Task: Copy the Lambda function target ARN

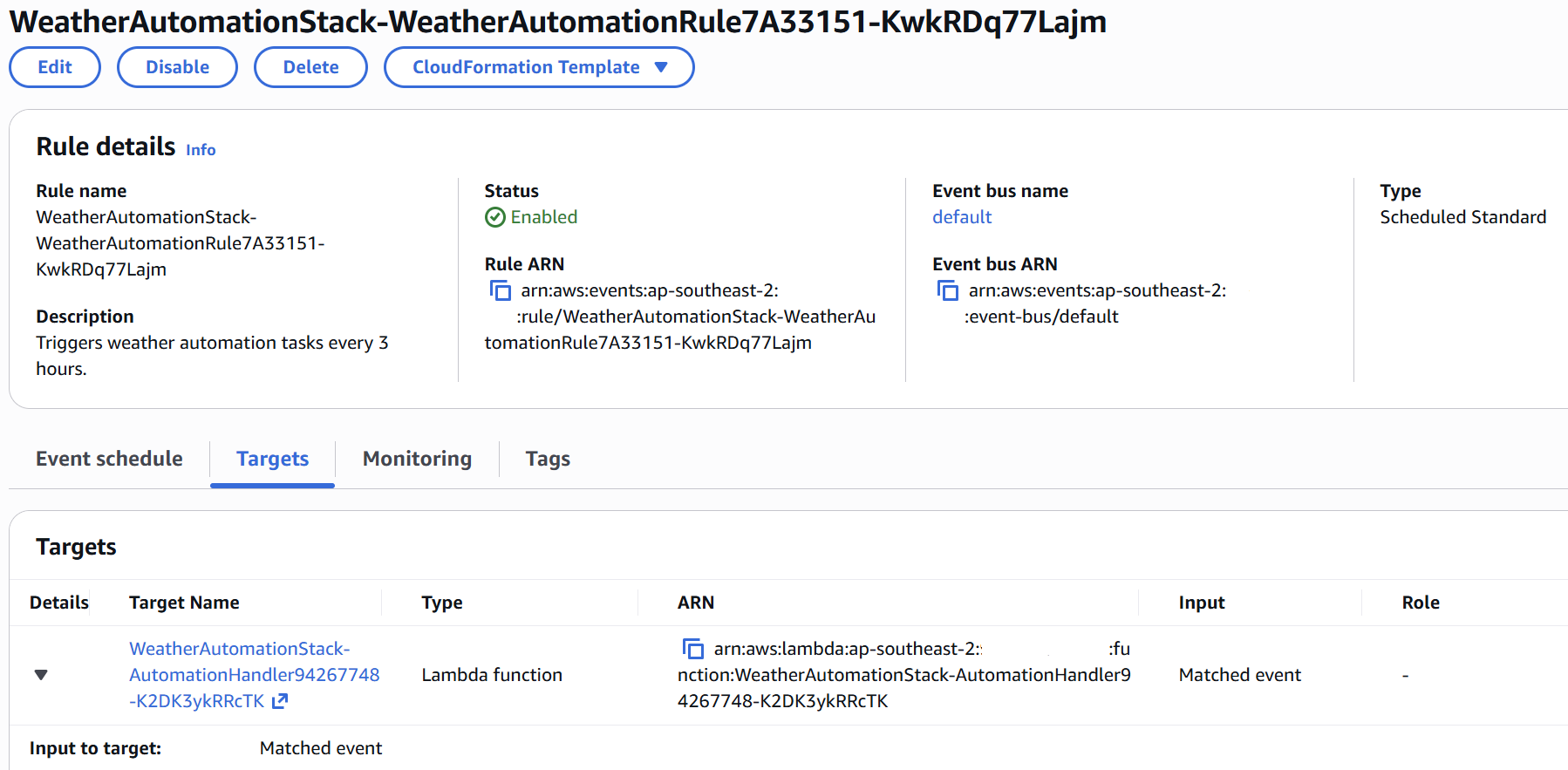Action: (x=693, y=649)
